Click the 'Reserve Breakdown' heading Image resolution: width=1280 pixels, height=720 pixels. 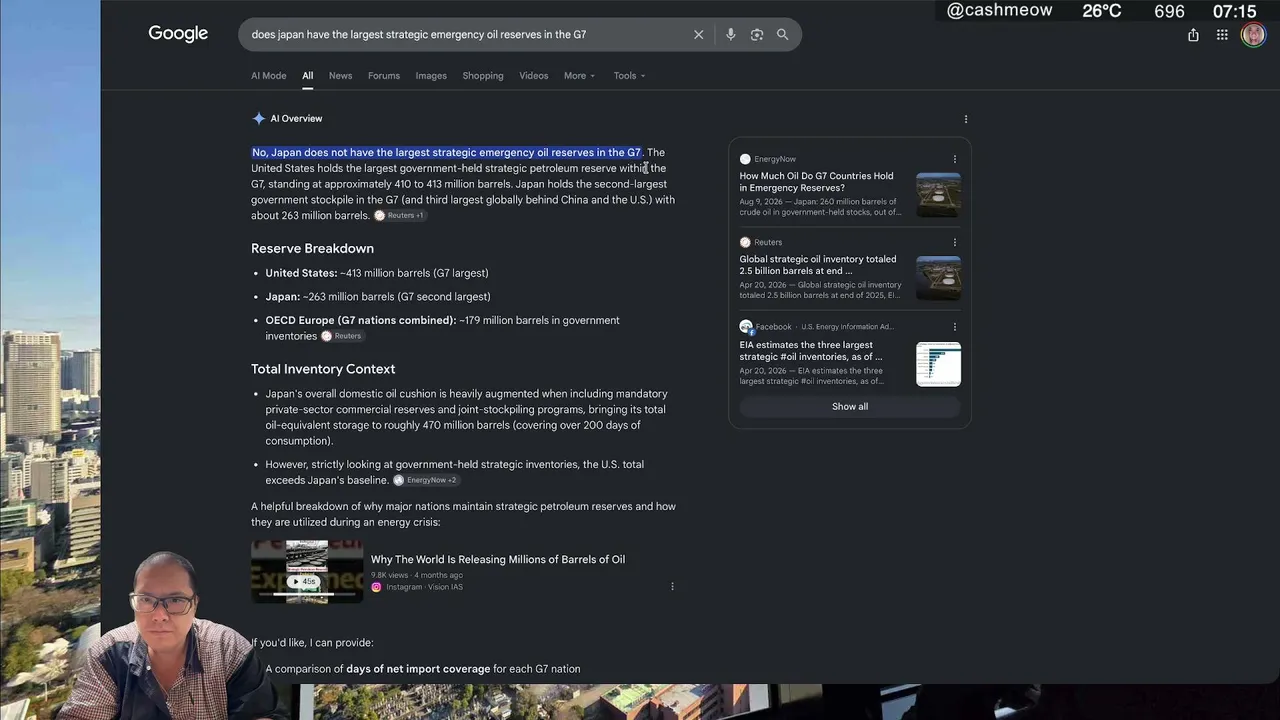pyautogui.click(x=312, y=249)
